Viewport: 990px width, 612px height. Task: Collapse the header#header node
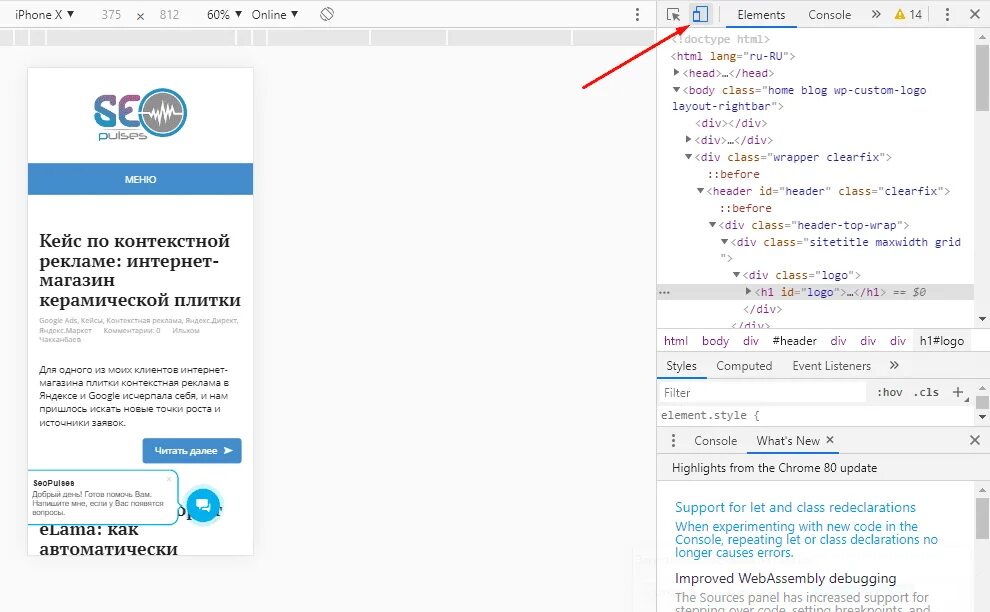coord(700,190)
